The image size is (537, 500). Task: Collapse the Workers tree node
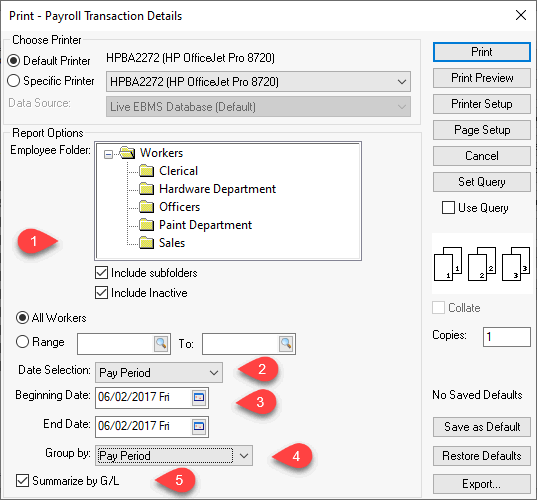[108, 154]
